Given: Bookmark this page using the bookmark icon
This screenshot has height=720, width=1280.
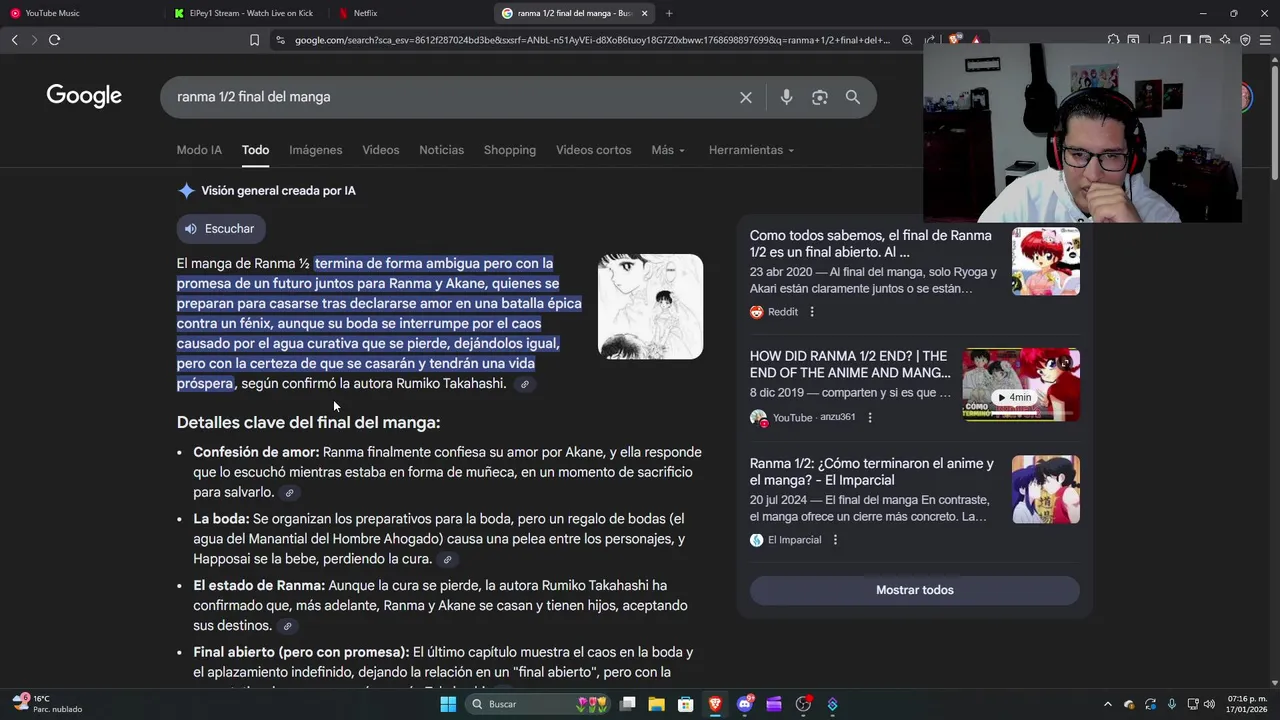Looking at the screenshot, I should point(254,40).
